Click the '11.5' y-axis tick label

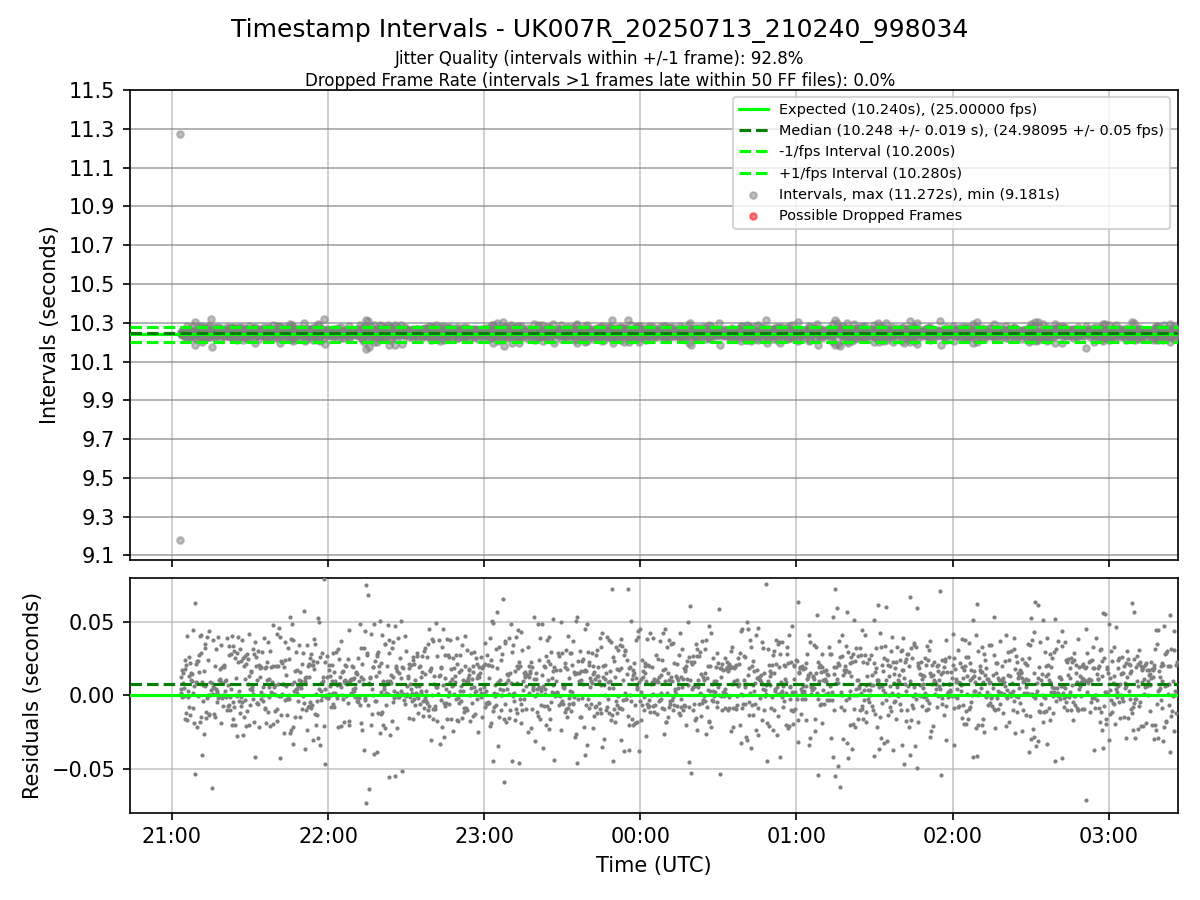tap(90, 91)
